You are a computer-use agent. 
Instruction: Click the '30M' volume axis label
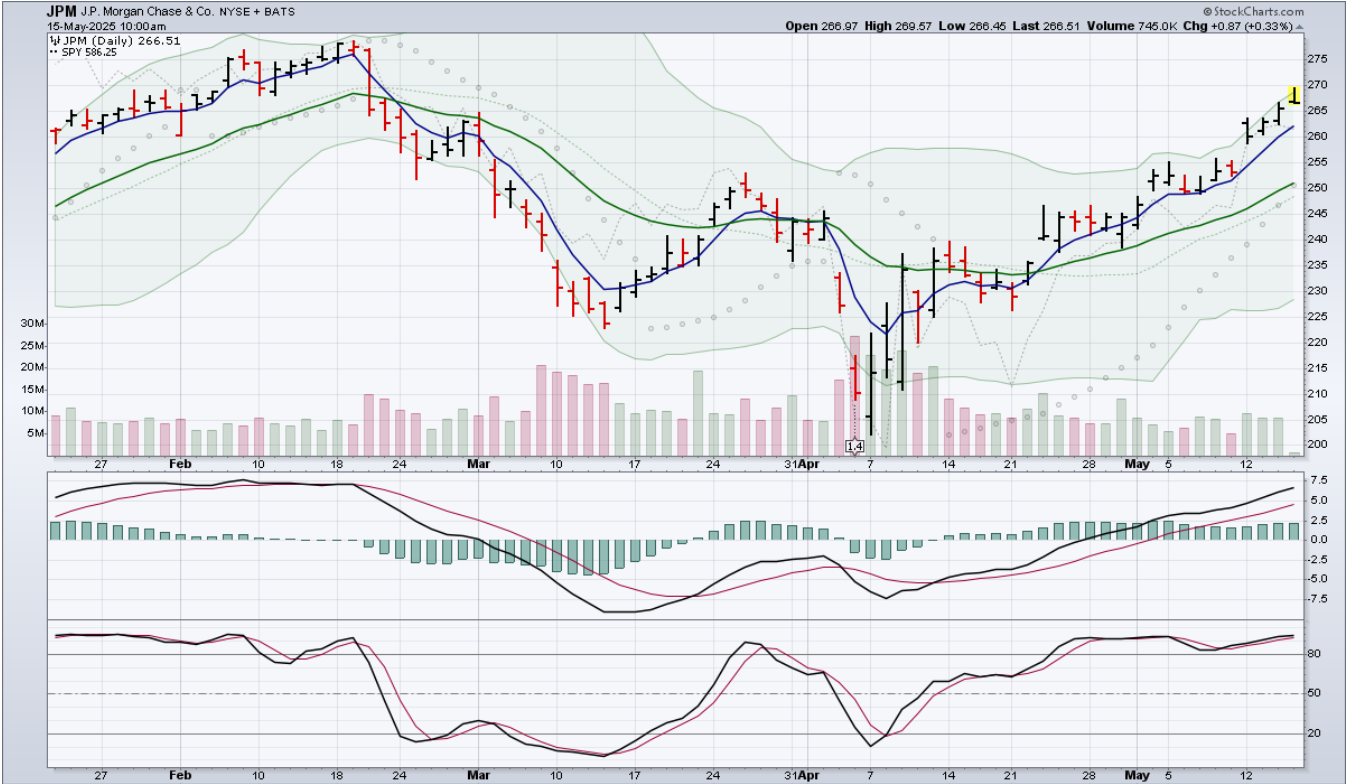(33, 324)
